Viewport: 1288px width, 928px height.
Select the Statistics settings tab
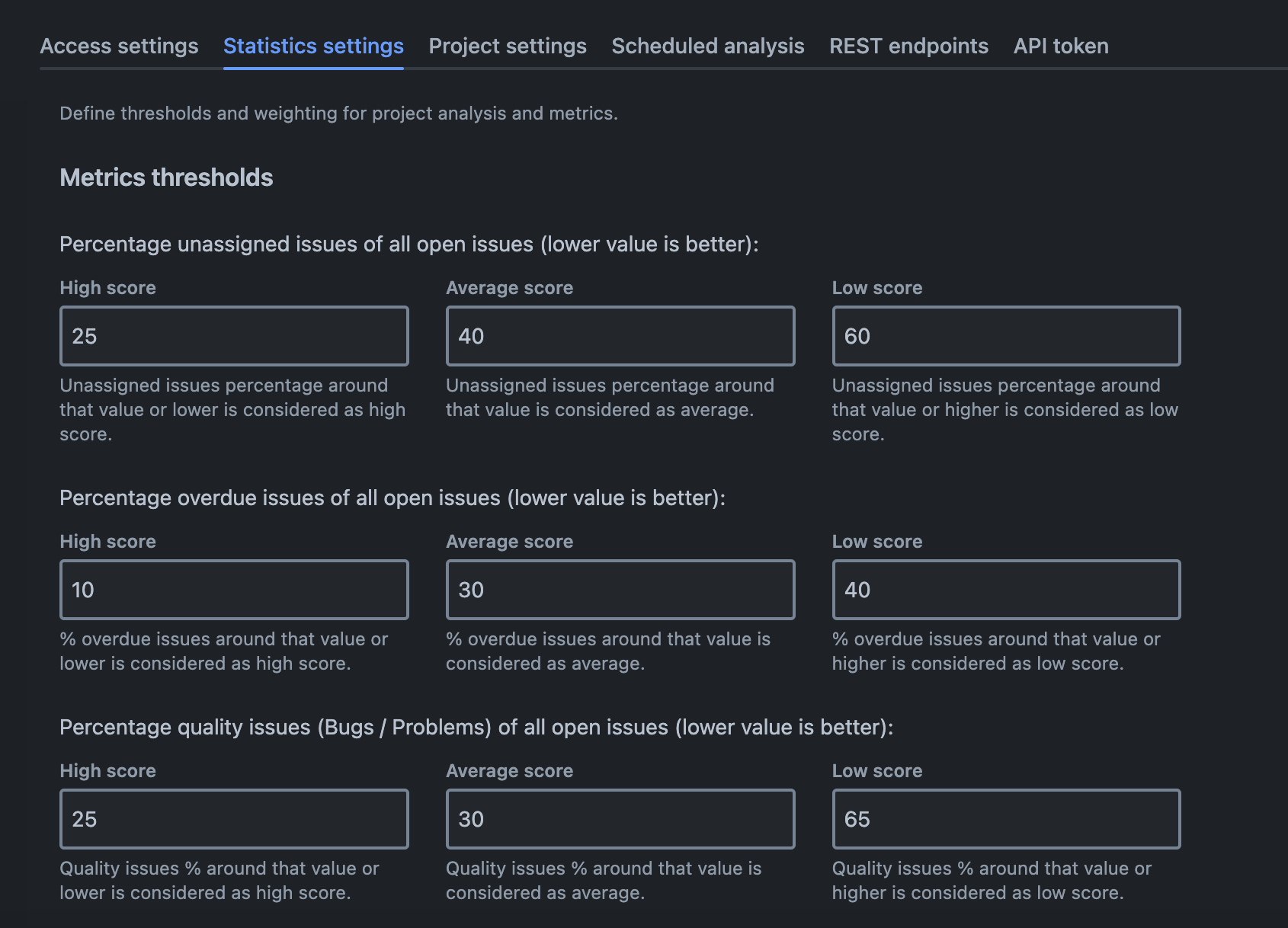[x=313, y=46]
